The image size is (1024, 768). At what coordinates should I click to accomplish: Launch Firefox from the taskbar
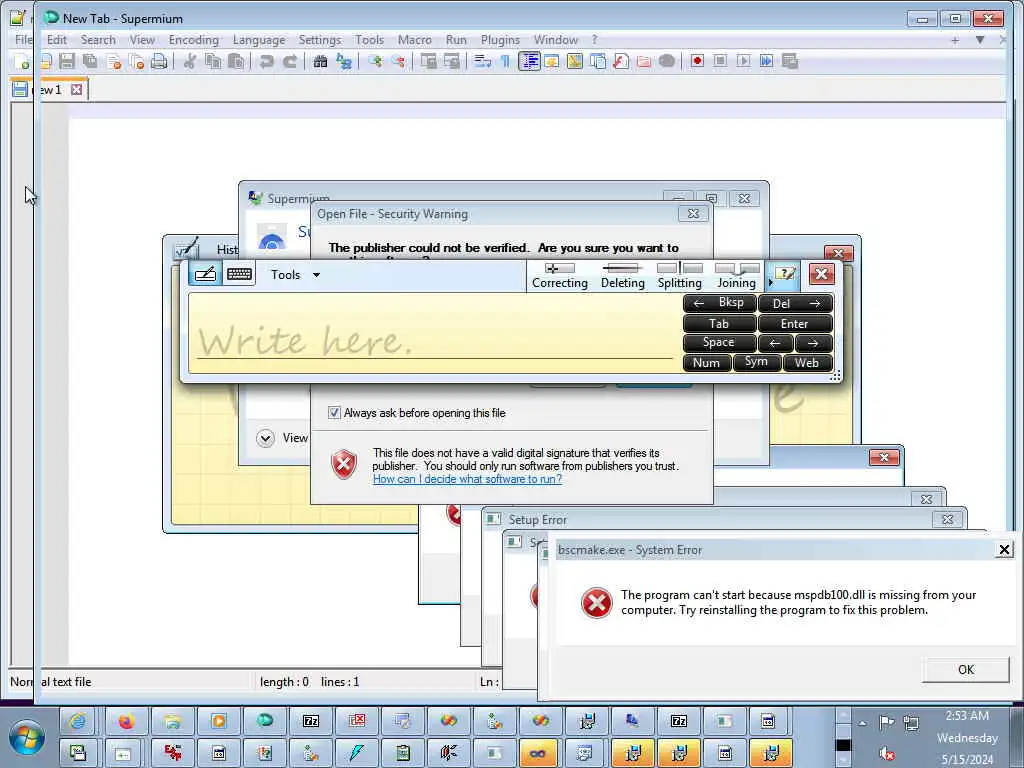click(125, 721)
